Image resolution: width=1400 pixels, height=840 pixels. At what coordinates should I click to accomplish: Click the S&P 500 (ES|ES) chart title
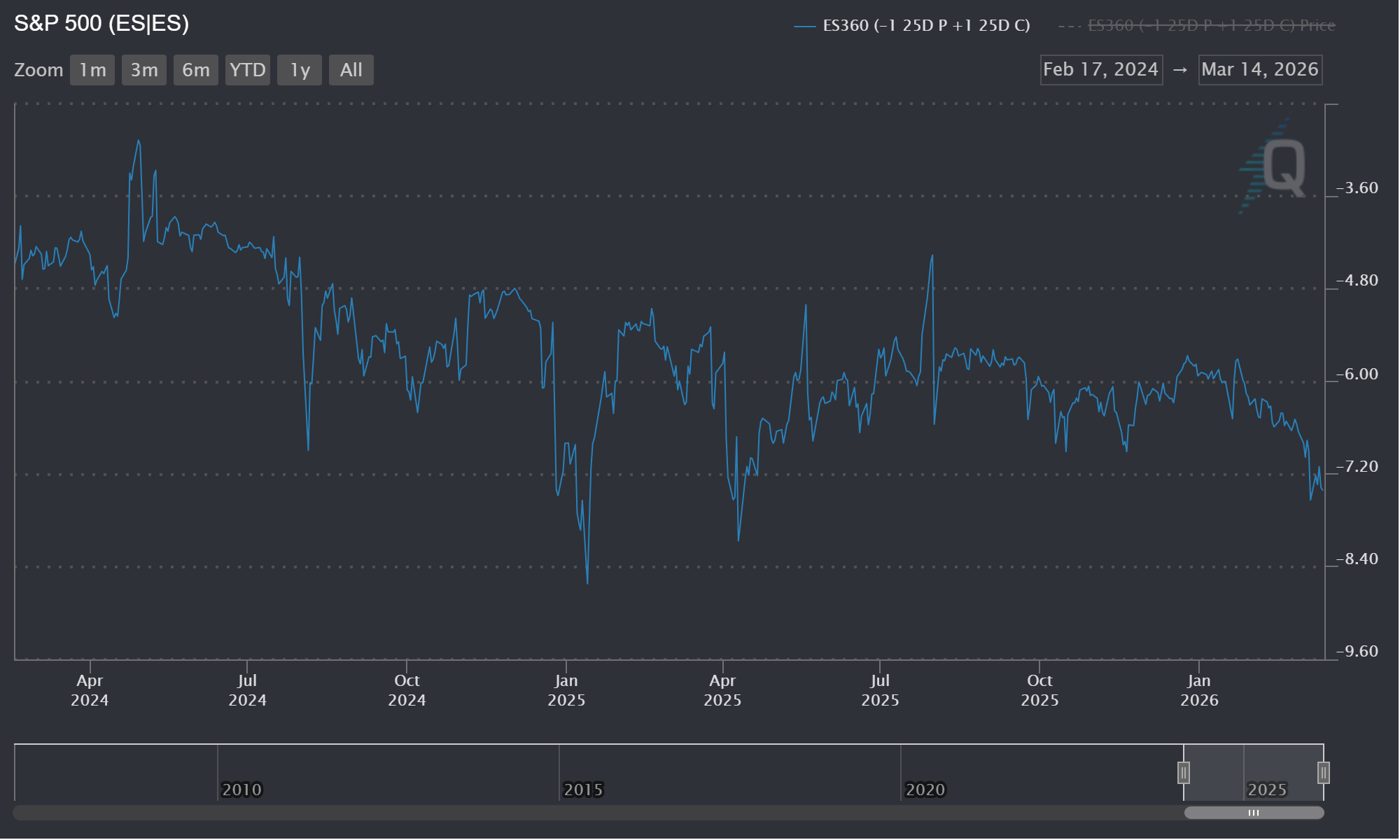pos(101,24)
